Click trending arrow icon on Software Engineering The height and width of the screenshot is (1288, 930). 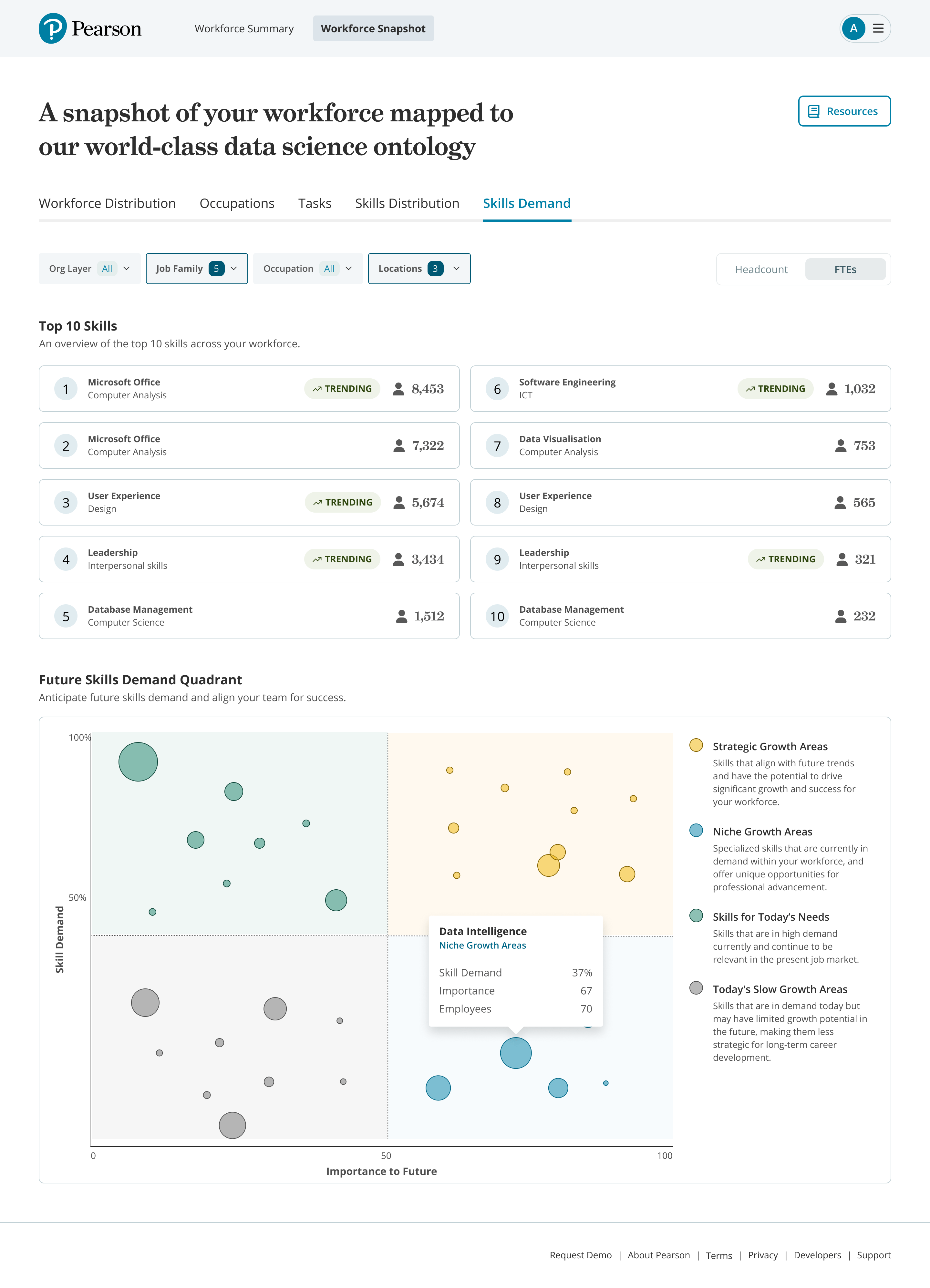750,389
